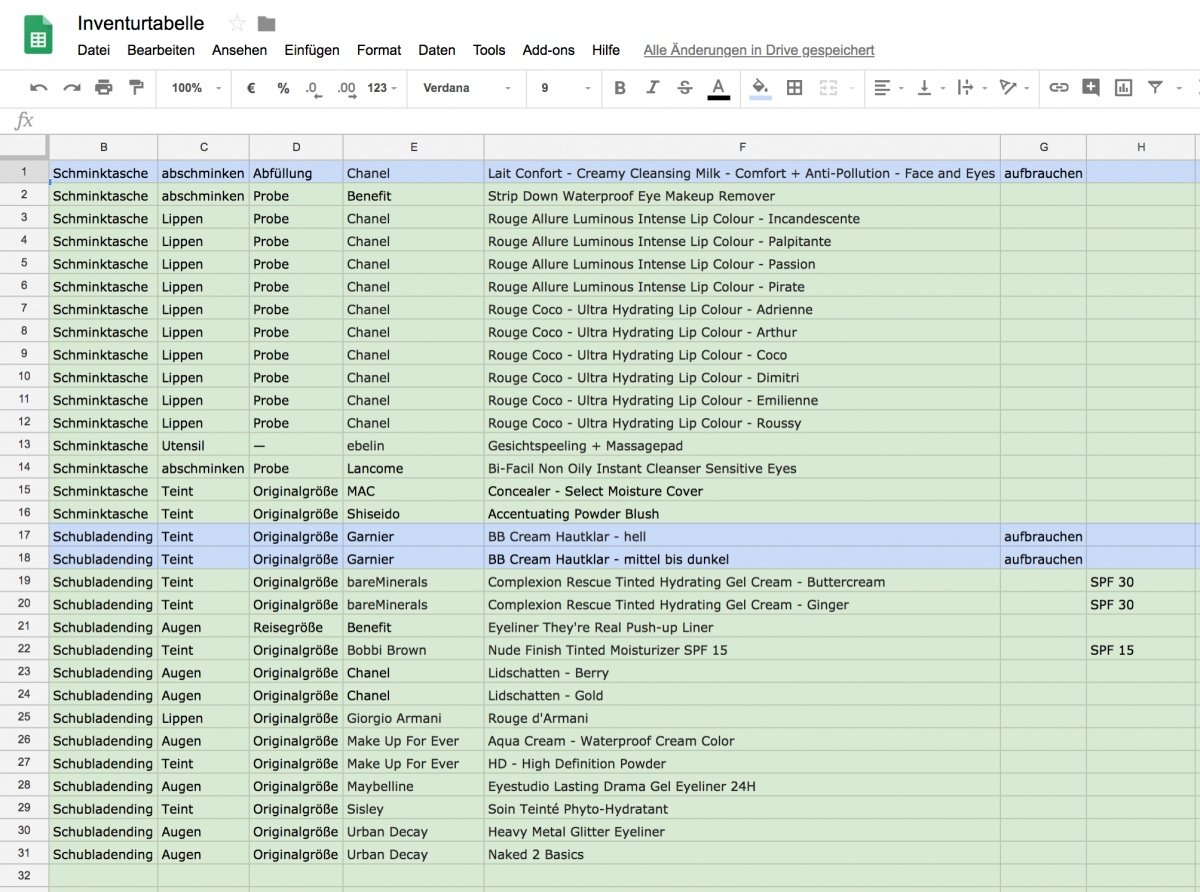Viewport: 1200px width, 892px height.
Task: Click the Google Sheets home icon
Action: point(39,36)
